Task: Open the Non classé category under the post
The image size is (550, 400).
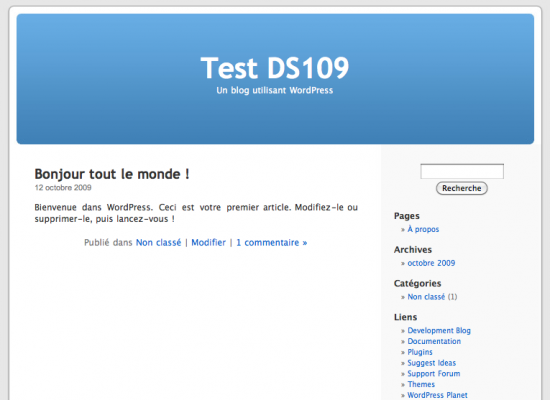Action: pos(159,242)
